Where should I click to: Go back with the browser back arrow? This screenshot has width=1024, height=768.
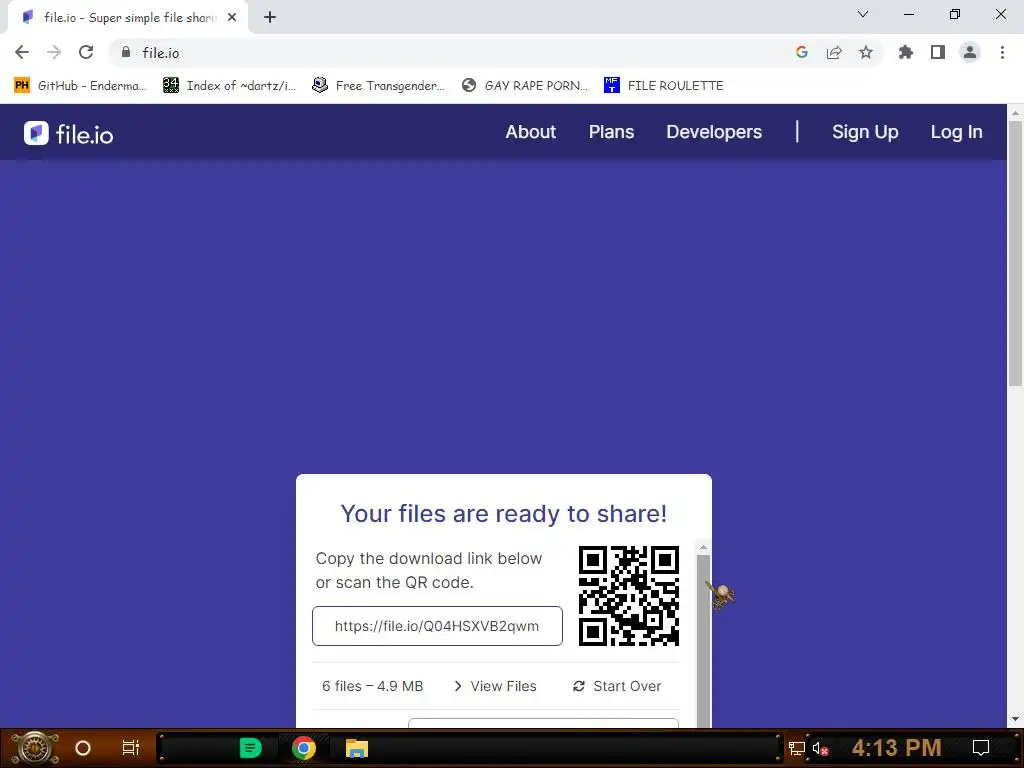click(22, 52)
